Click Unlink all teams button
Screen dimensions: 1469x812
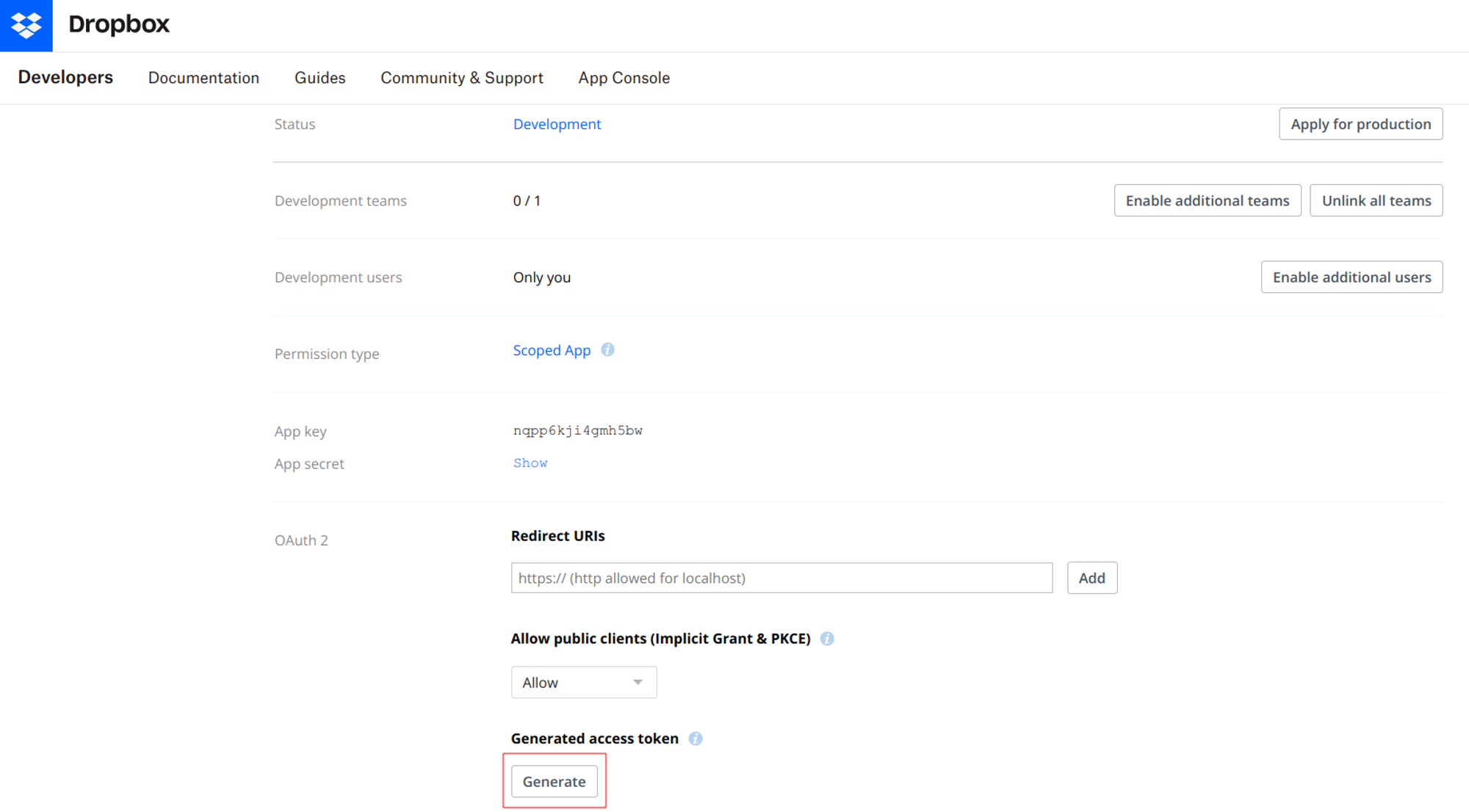[x=1376, y=200]
